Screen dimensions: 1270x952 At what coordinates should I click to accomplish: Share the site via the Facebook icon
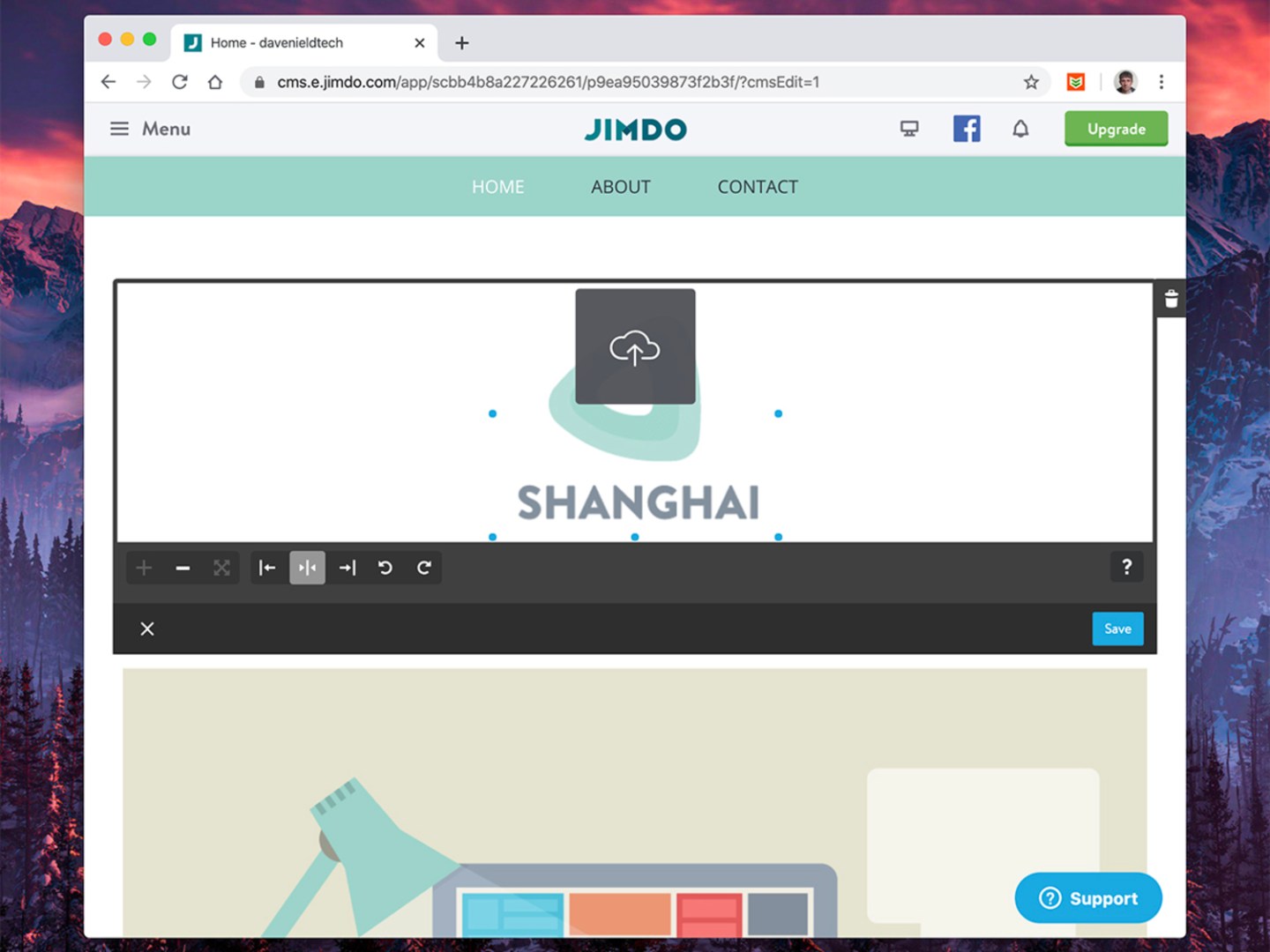click(967, 129)
